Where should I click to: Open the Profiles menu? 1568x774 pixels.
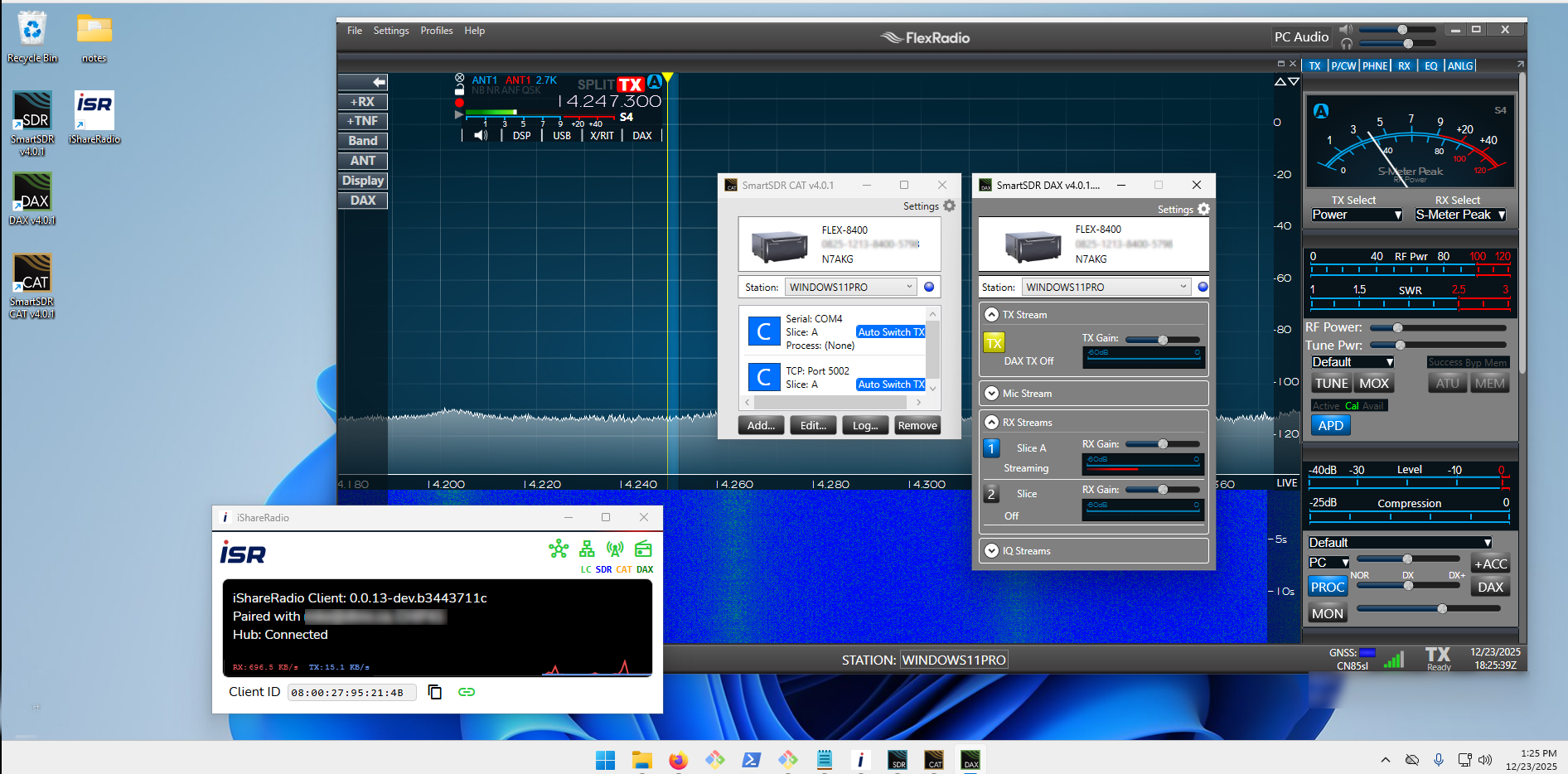pyautogui.click(x=437, y=30)
